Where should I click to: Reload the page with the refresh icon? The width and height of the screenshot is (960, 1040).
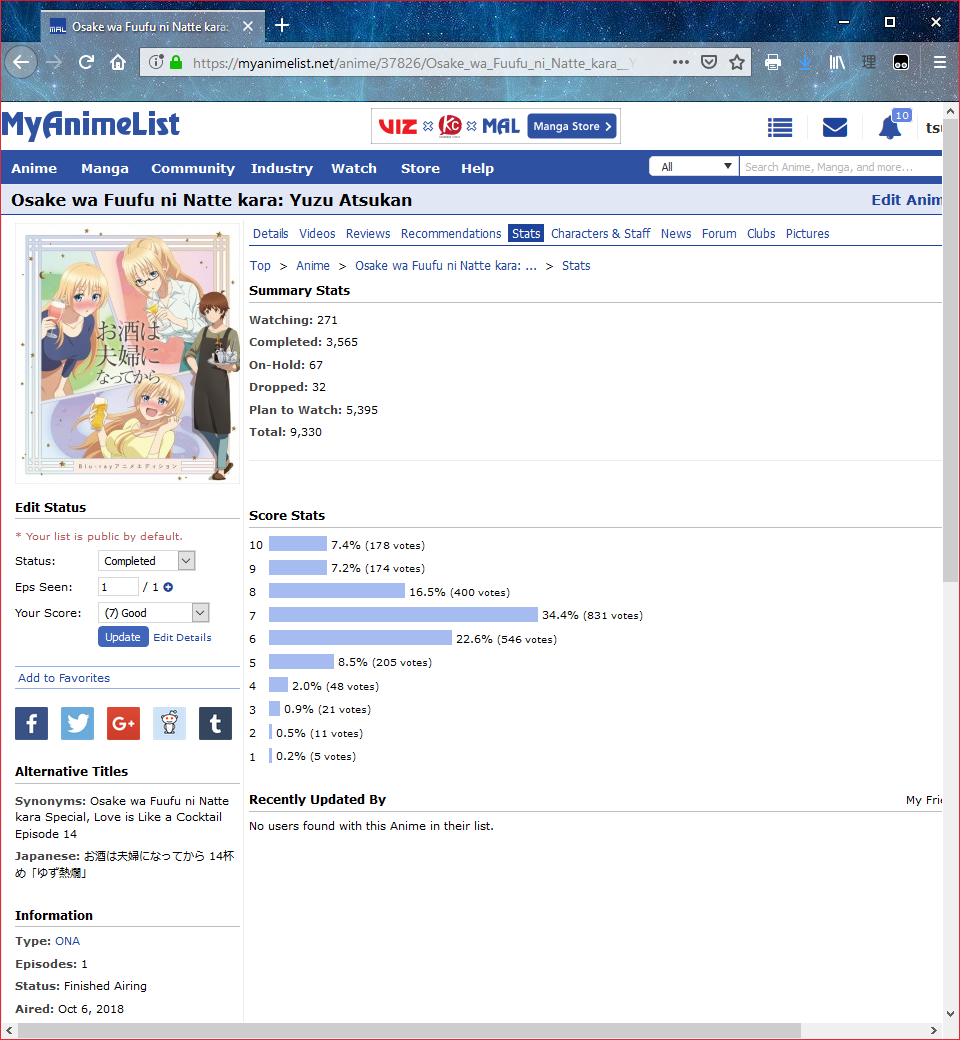click(x=86, y=62)
